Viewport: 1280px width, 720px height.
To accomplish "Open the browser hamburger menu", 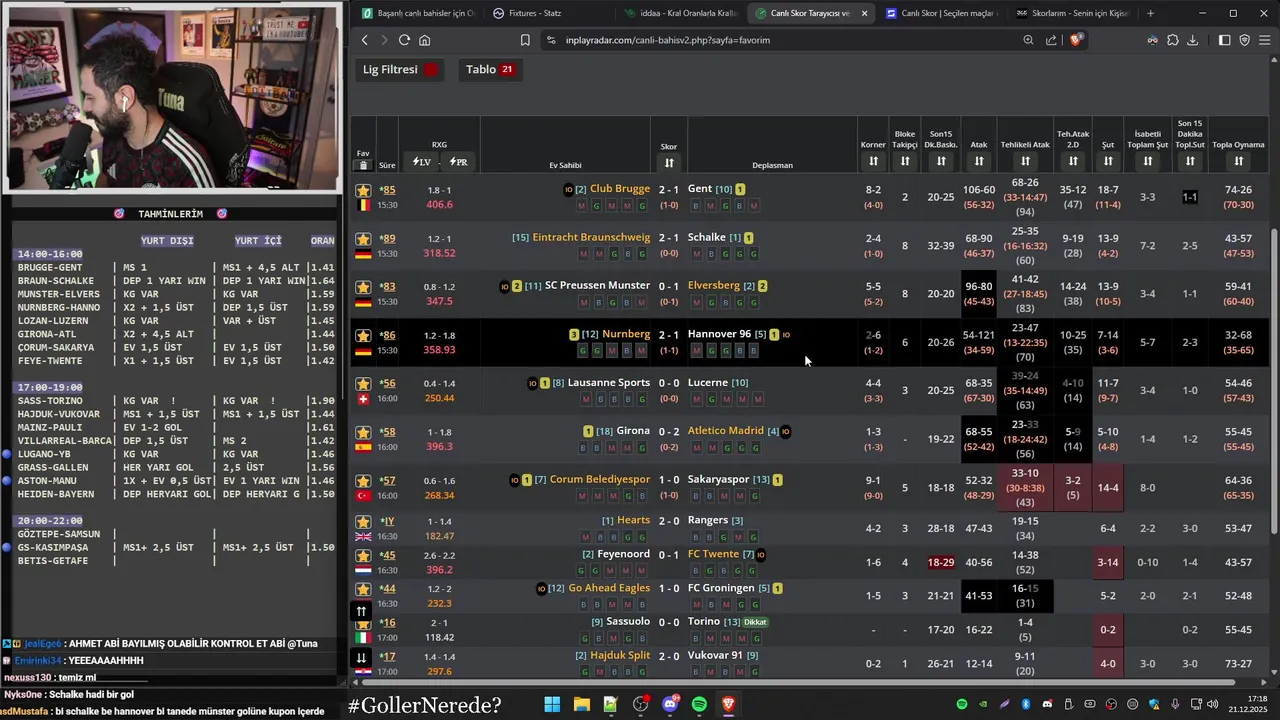I will [1265, 40].
